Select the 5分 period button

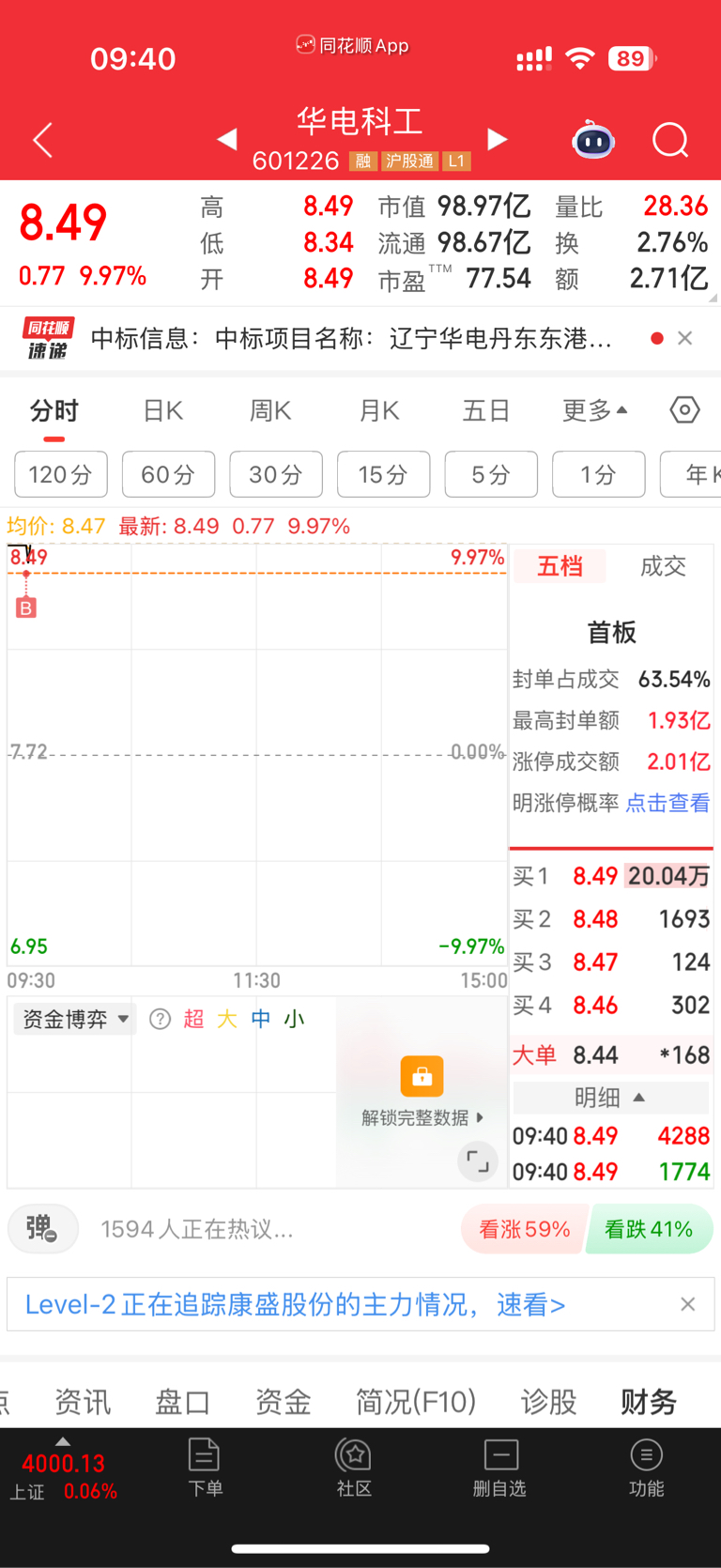pyautogui.click(x=491, y=474)
